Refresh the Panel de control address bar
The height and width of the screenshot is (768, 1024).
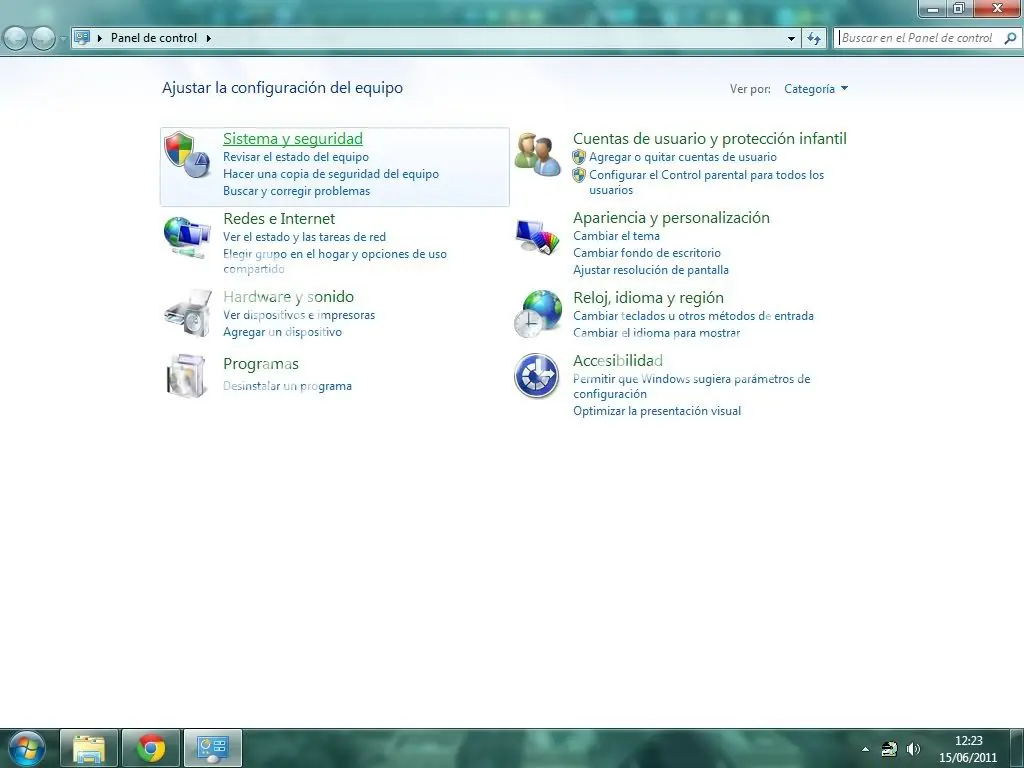click(x=815, y=38)
